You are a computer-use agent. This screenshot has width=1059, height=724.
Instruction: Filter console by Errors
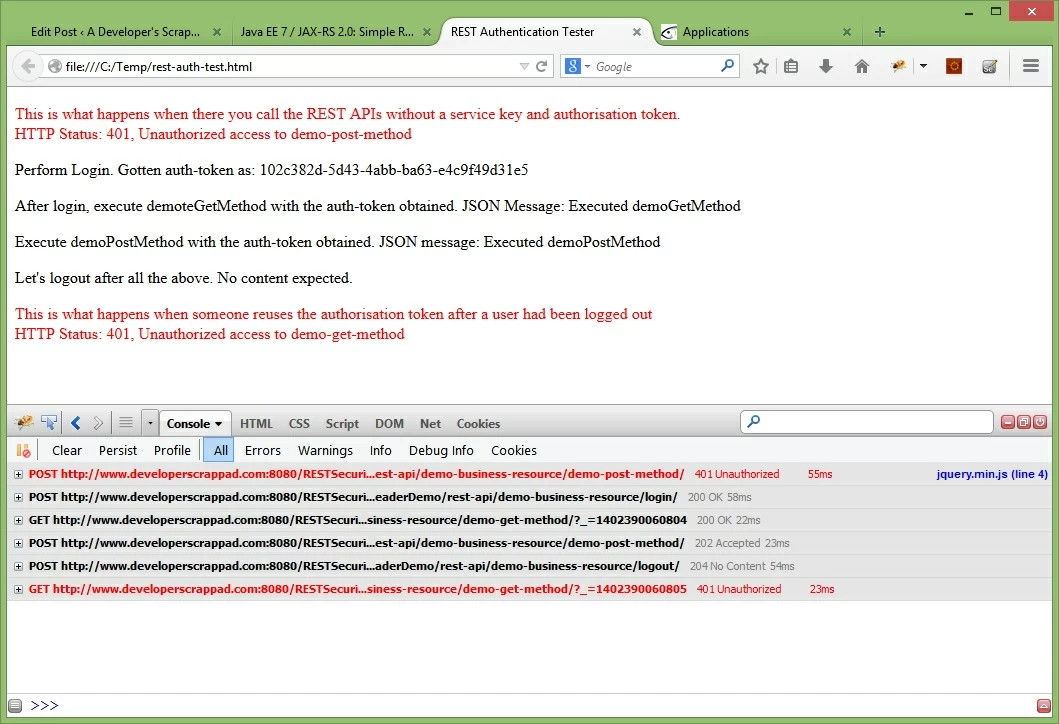[x=263, y=450]
